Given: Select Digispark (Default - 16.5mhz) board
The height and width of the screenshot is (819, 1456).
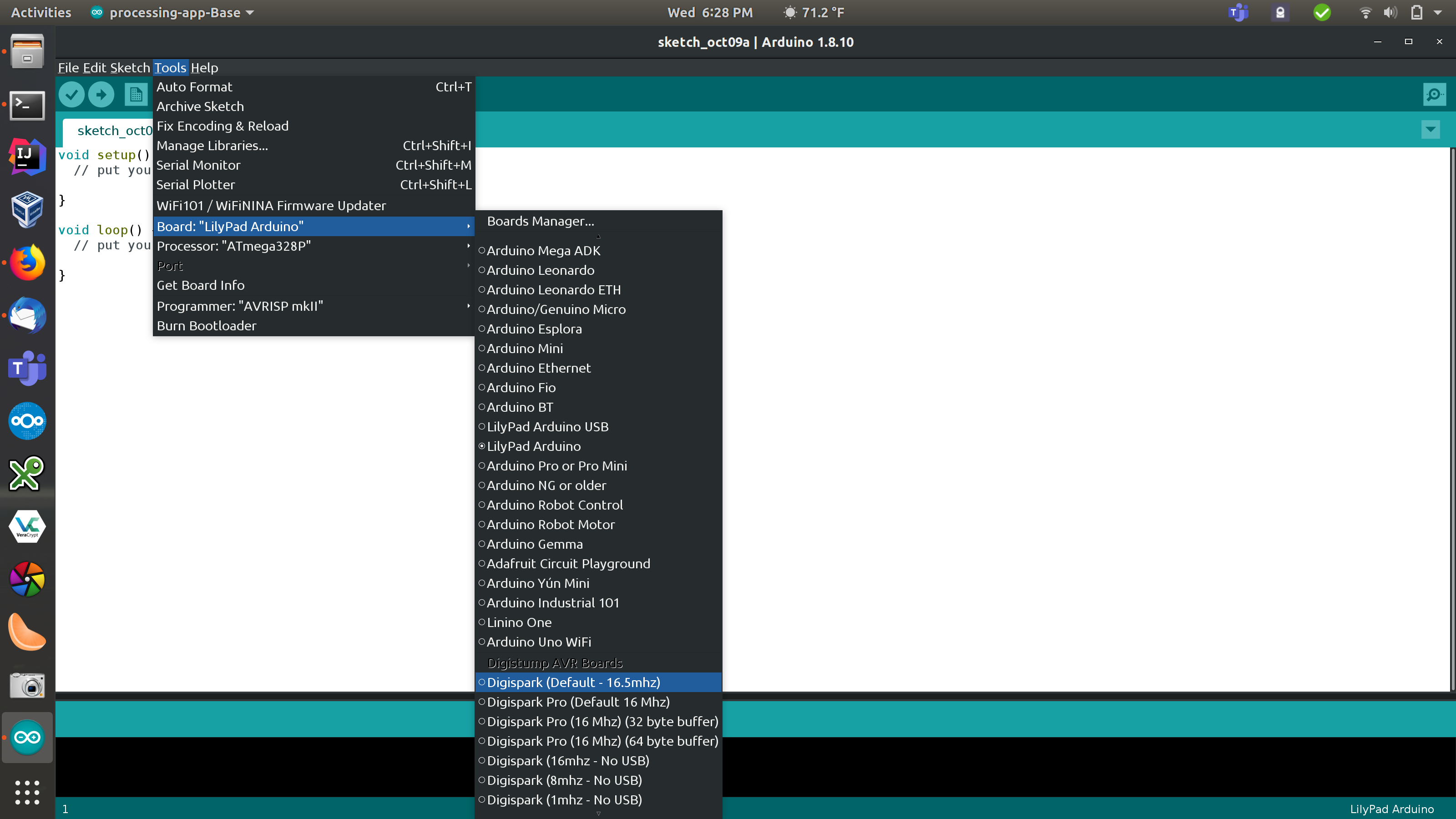Looking at the screenshot, I should [599, 682].
